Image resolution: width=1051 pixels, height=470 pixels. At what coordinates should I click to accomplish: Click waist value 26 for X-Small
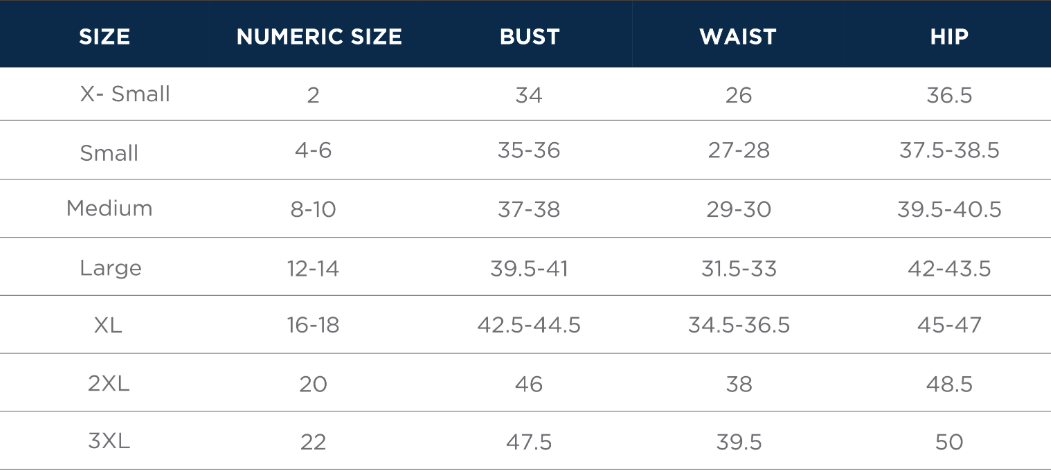[739, 95]
